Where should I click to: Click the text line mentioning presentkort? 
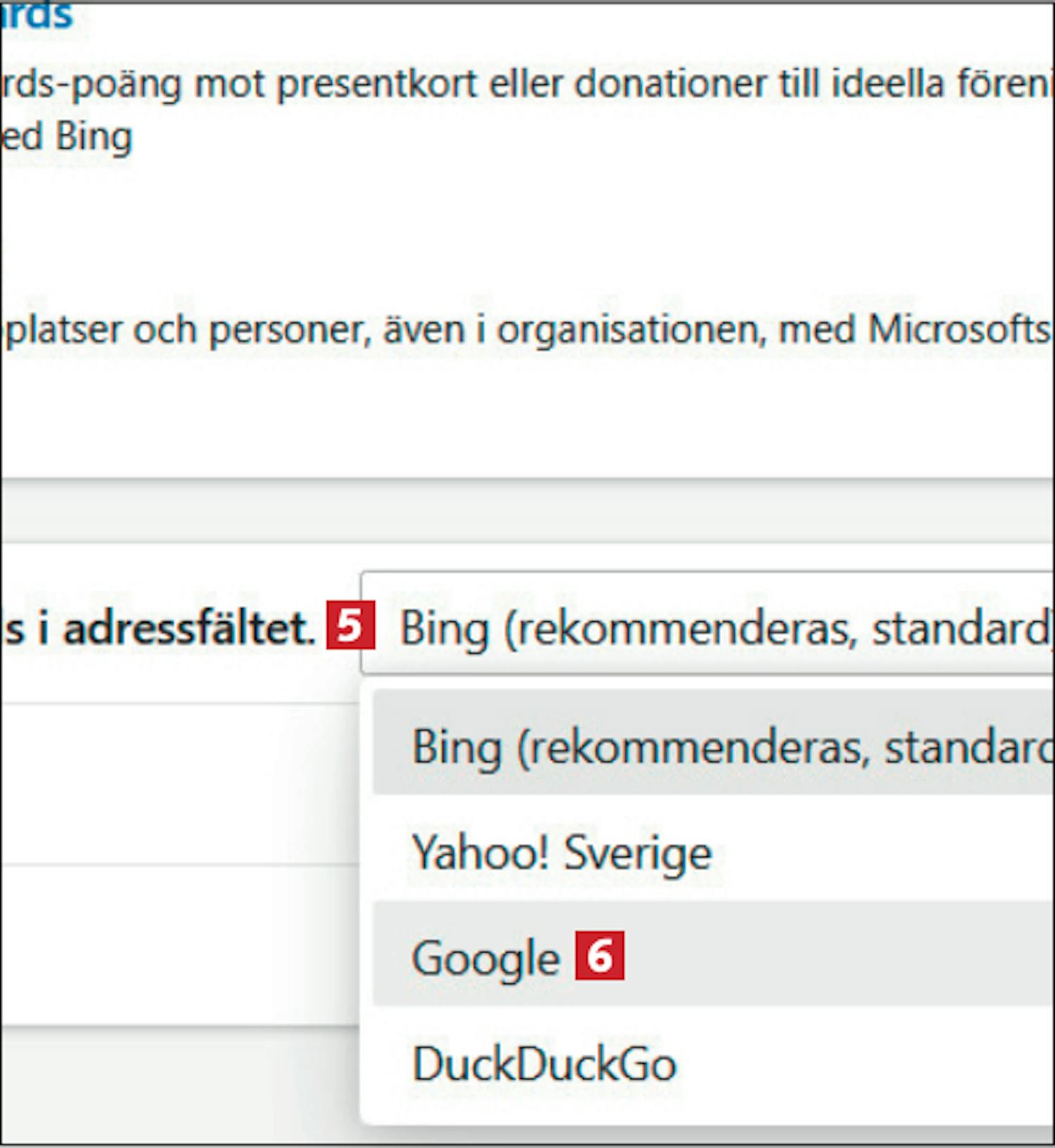point(526,84)
